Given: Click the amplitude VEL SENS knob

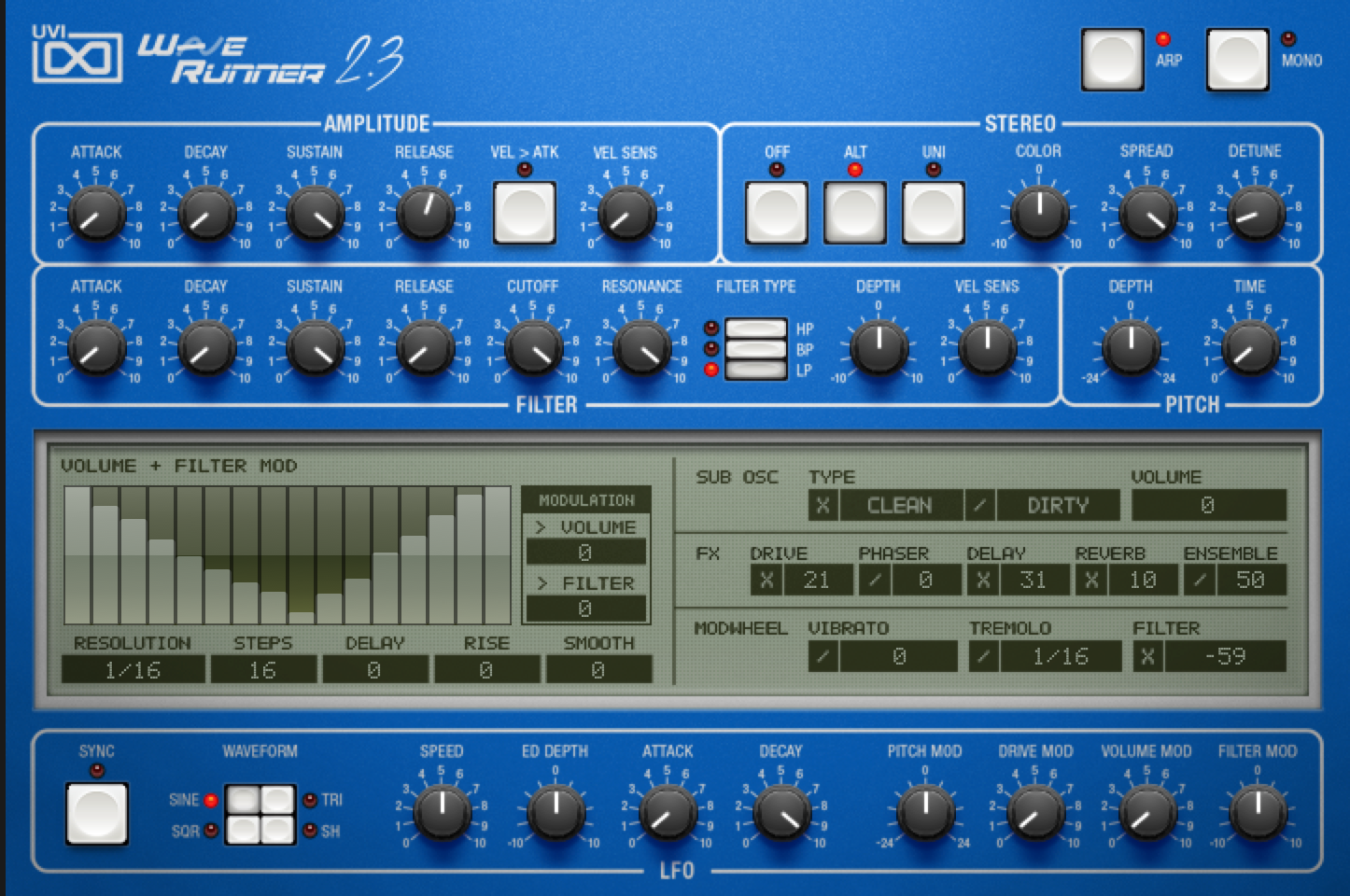Looking at the screenshot, I should pos(626,213).
